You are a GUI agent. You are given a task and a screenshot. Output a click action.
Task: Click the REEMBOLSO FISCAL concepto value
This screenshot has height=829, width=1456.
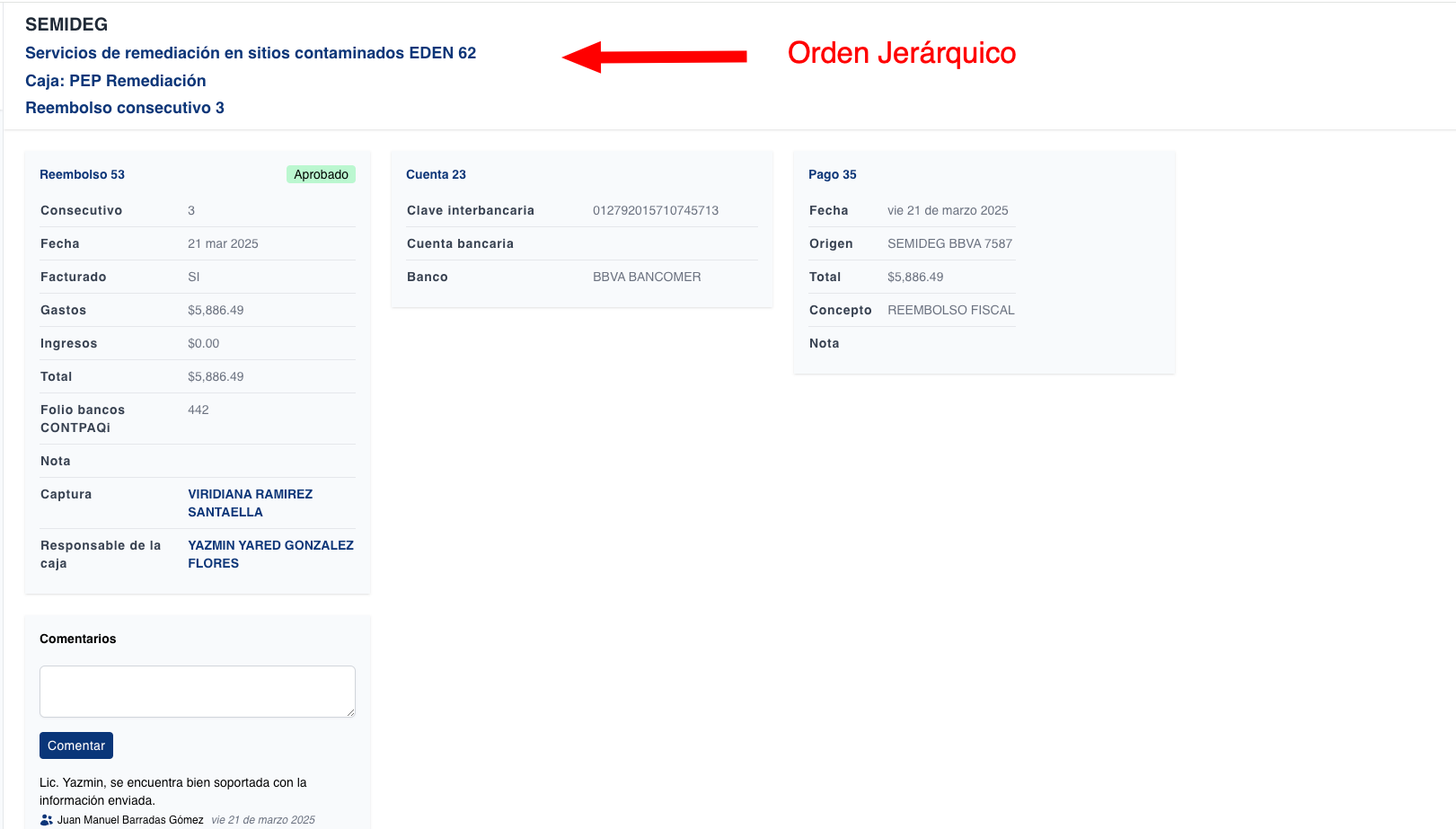point(950,310)
